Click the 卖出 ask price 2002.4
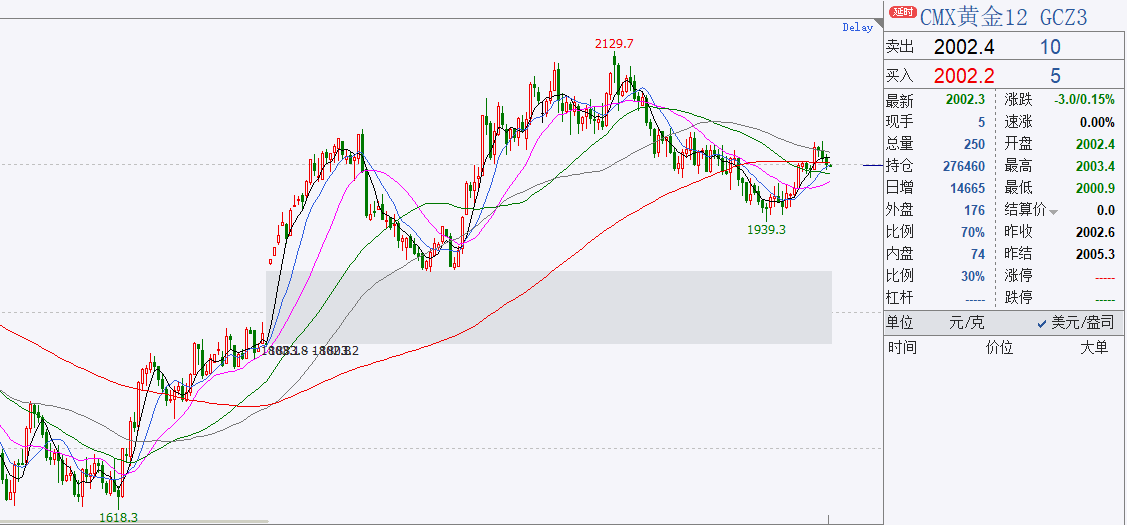1127x525 pixels. [964, 47]
